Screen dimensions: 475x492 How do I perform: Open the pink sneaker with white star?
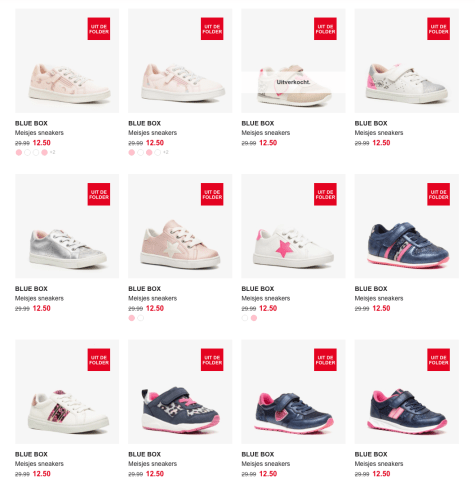pos(180,226)
